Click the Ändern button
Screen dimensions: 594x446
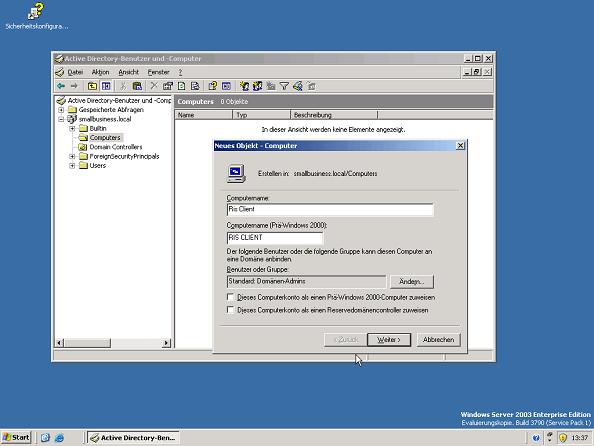pyautogui.click(x=412, y=282)
